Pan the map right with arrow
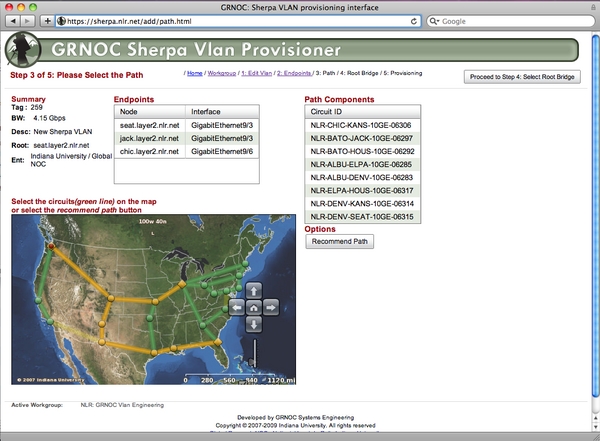 coord(271,307)
